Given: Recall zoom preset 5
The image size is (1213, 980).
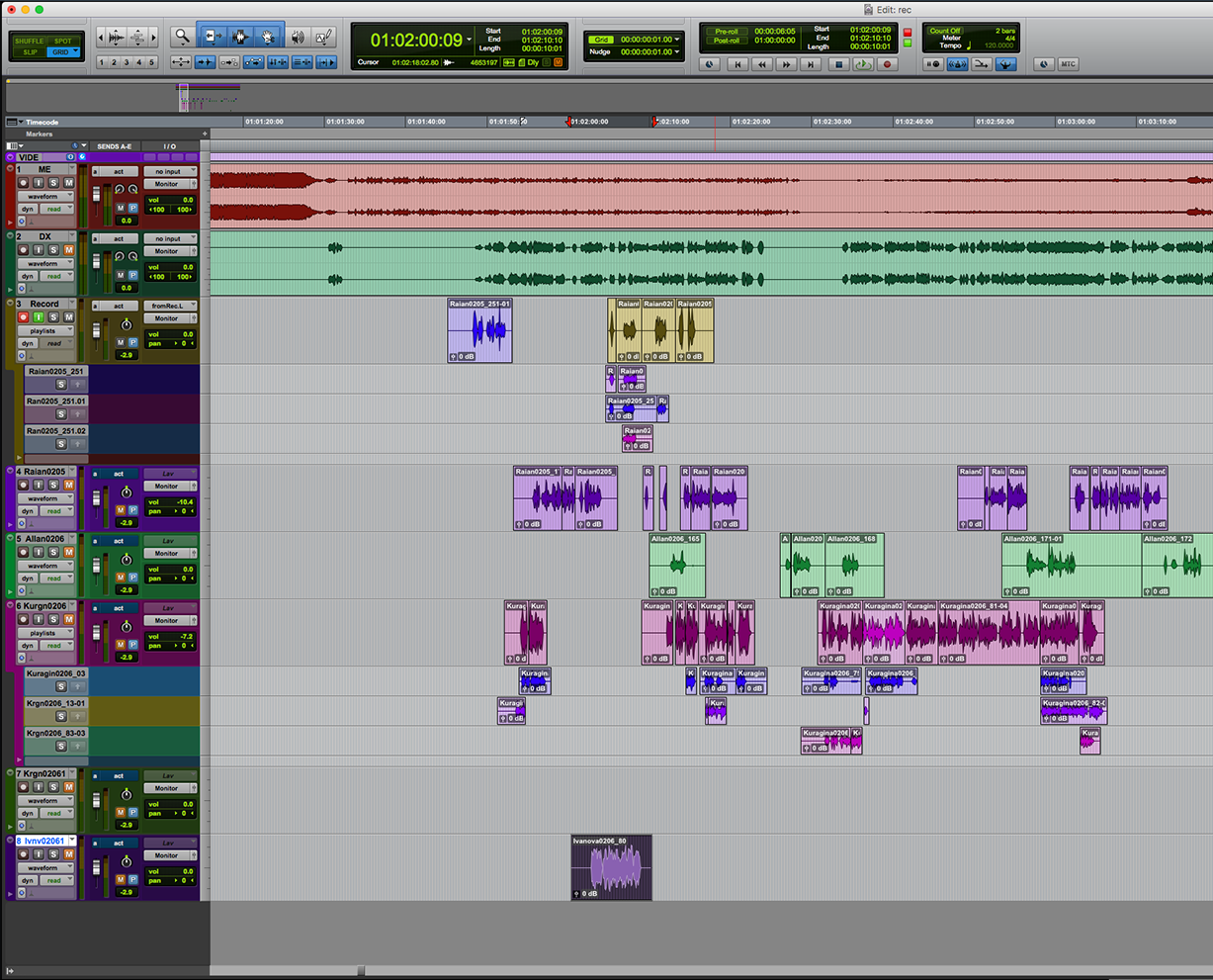Looking at the screenshot, I should coord(151,62).
